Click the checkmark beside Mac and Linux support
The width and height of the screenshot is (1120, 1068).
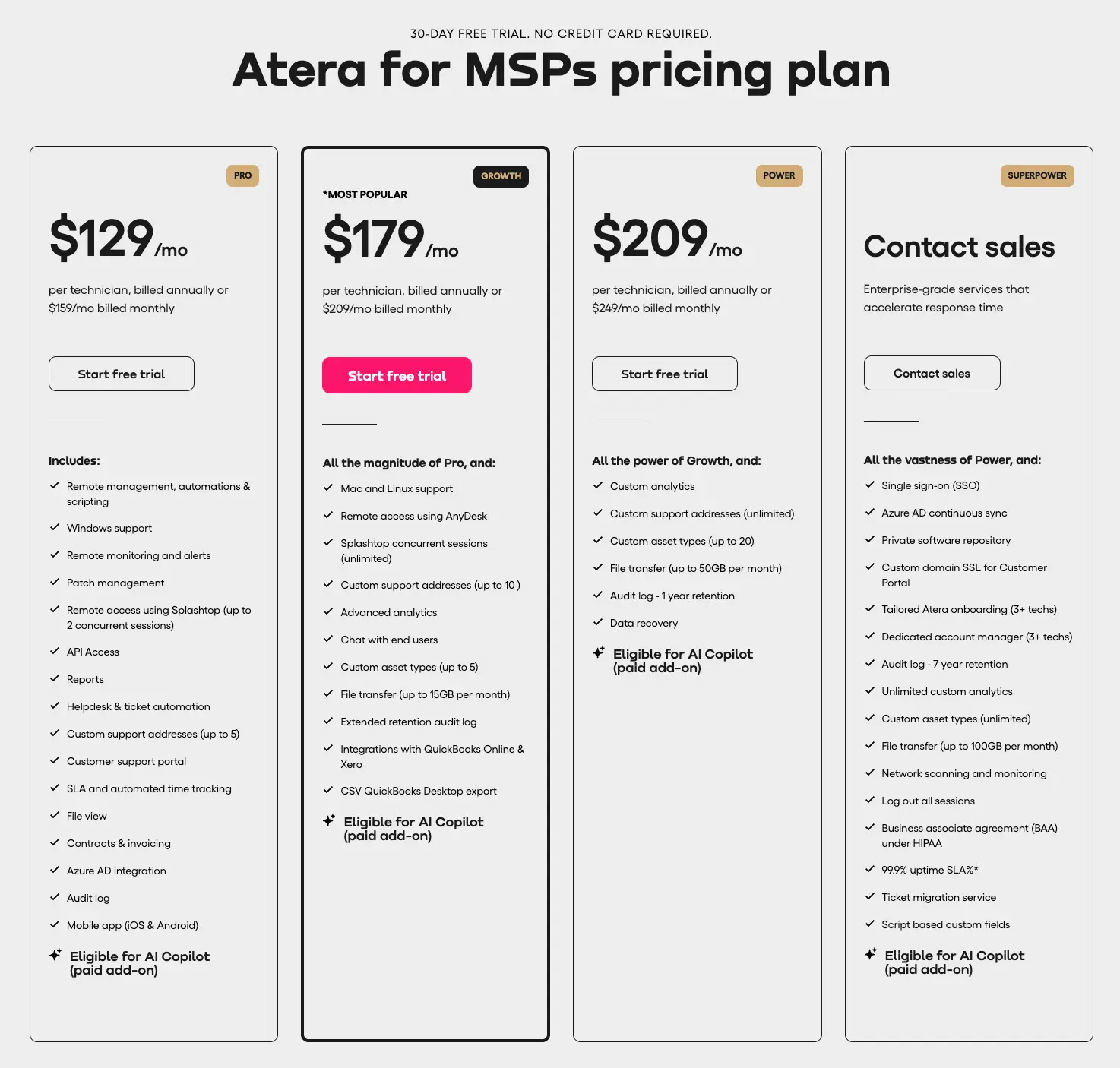pyautogui.click(x=329, y=487)
